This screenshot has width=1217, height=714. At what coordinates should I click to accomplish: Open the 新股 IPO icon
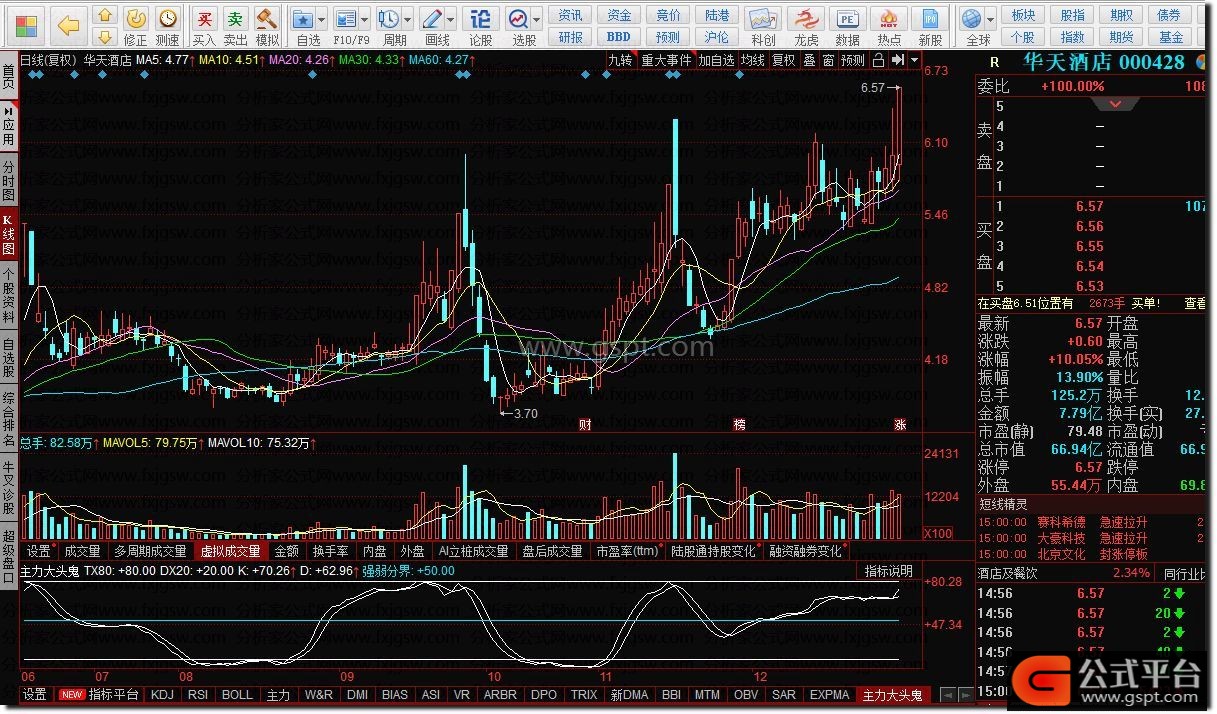[x=930, y=27]
